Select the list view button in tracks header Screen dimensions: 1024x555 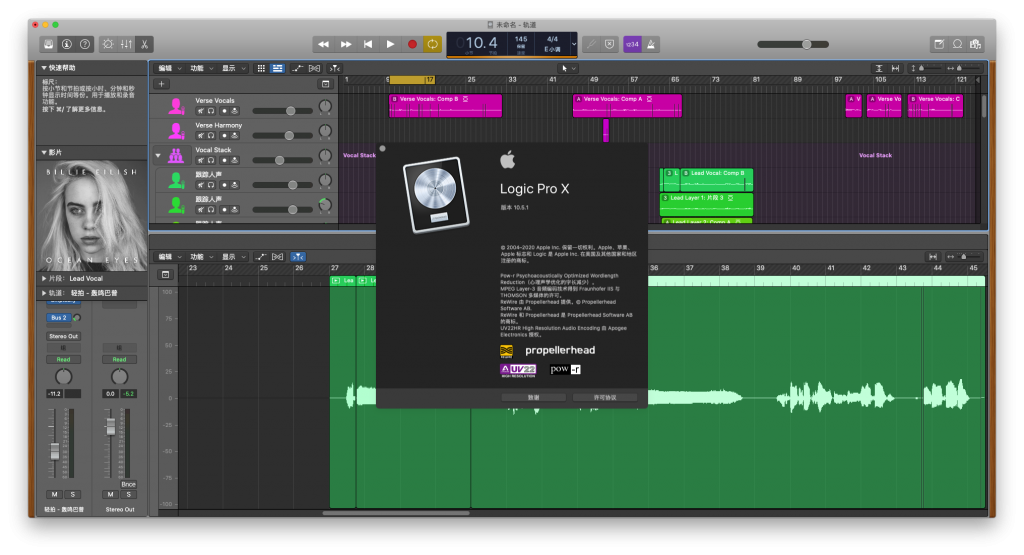278,69
